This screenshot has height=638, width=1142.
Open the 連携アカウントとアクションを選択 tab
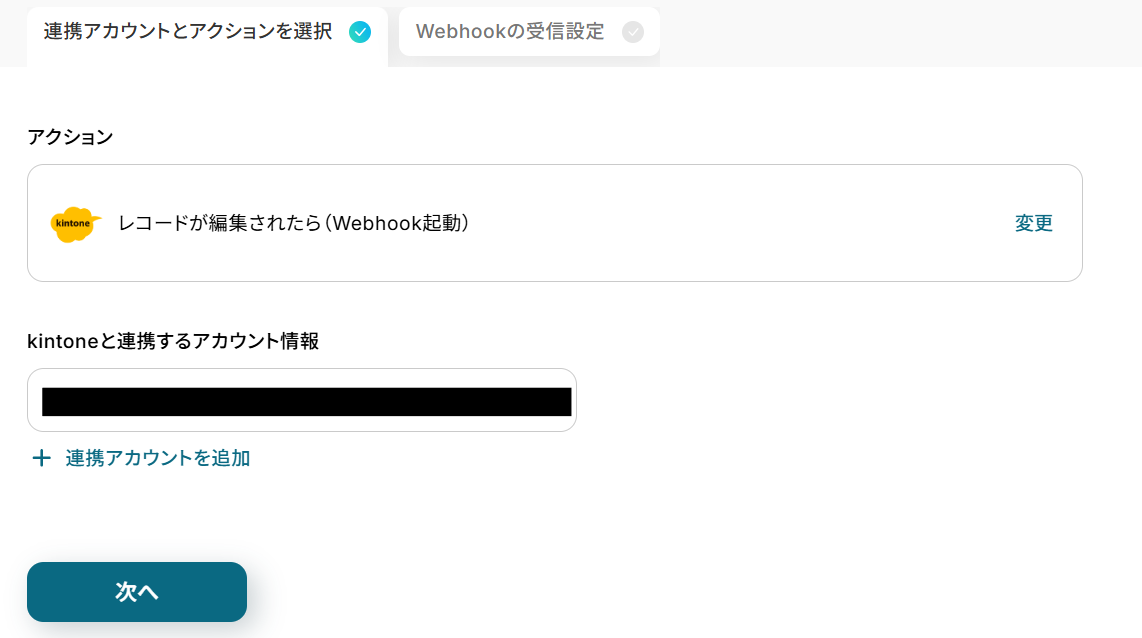point(208,34)
